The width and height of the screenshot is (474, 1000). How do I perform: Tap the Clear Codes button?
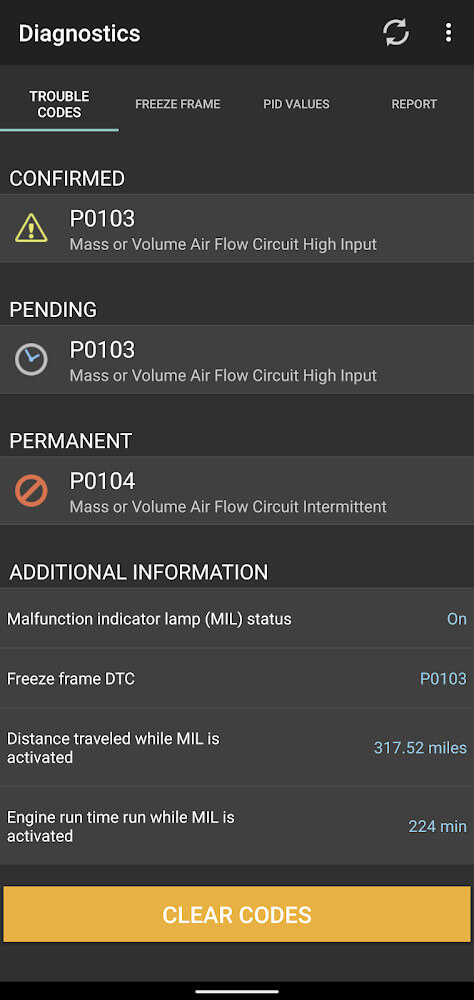click(x=237, y=914)
